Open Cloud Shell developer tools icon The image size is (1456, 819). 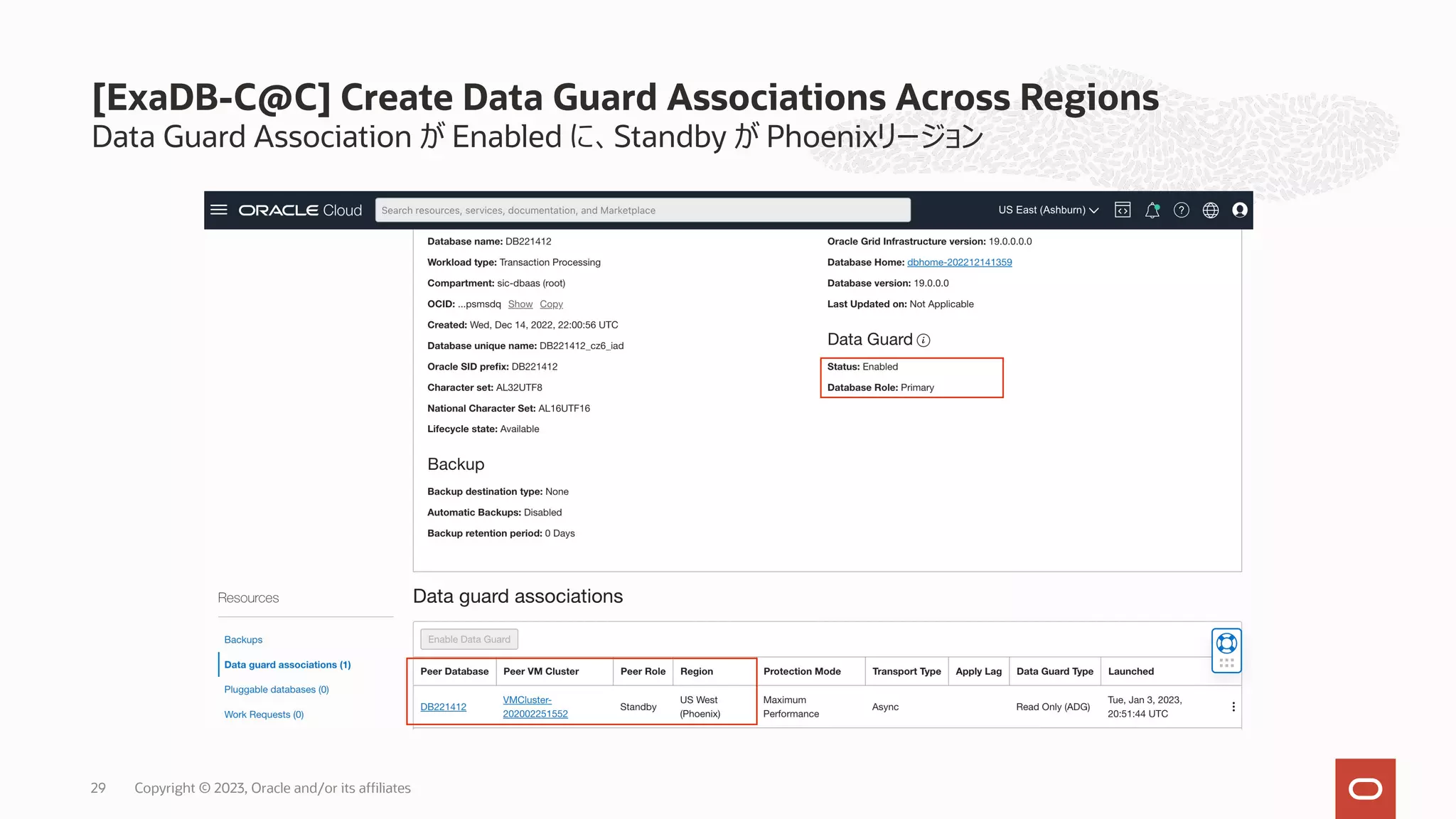(1123, 210)
